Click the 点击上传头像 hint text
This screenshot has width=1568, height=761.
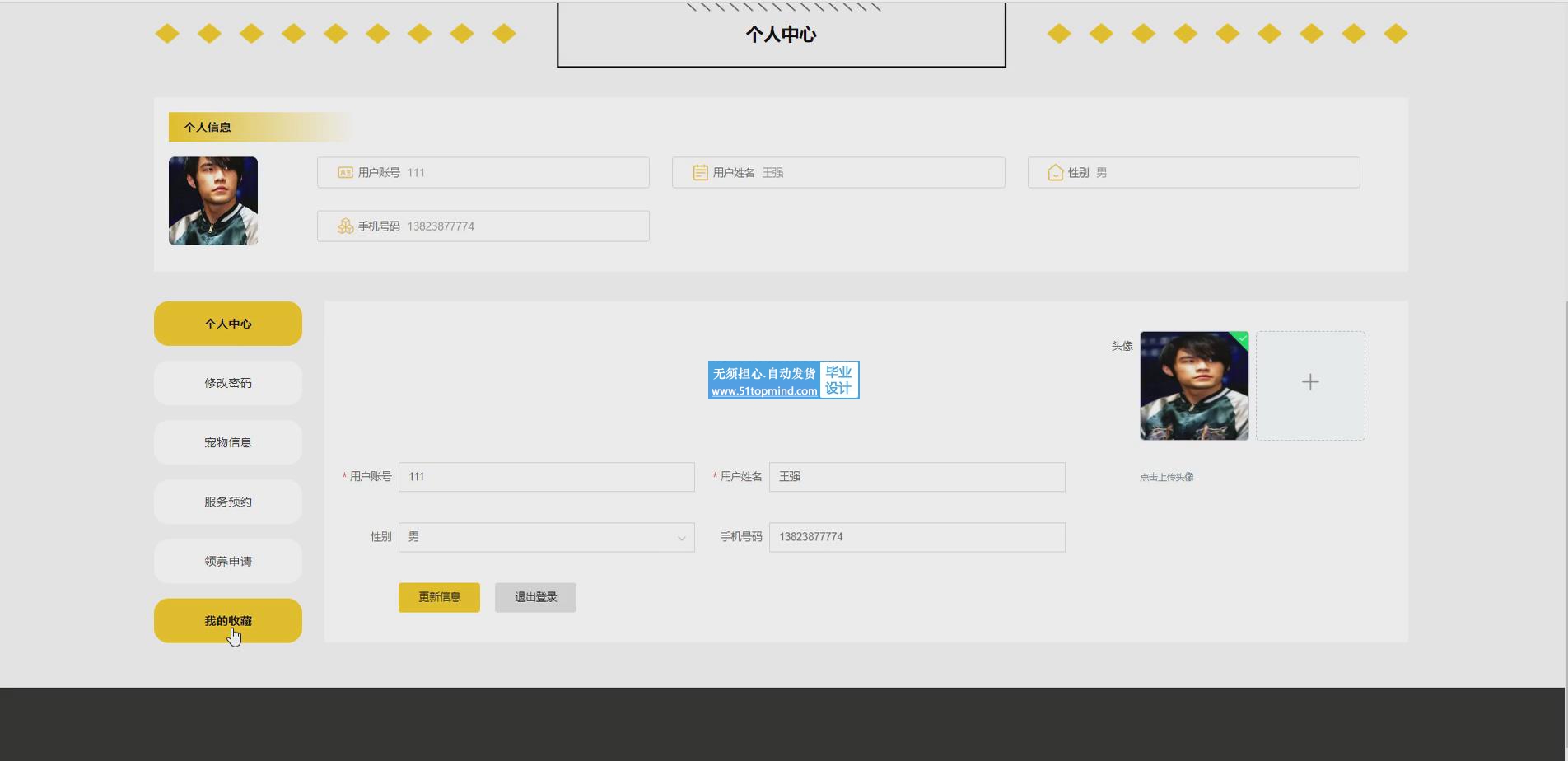pyautogui.click(x=1167, y=477)
